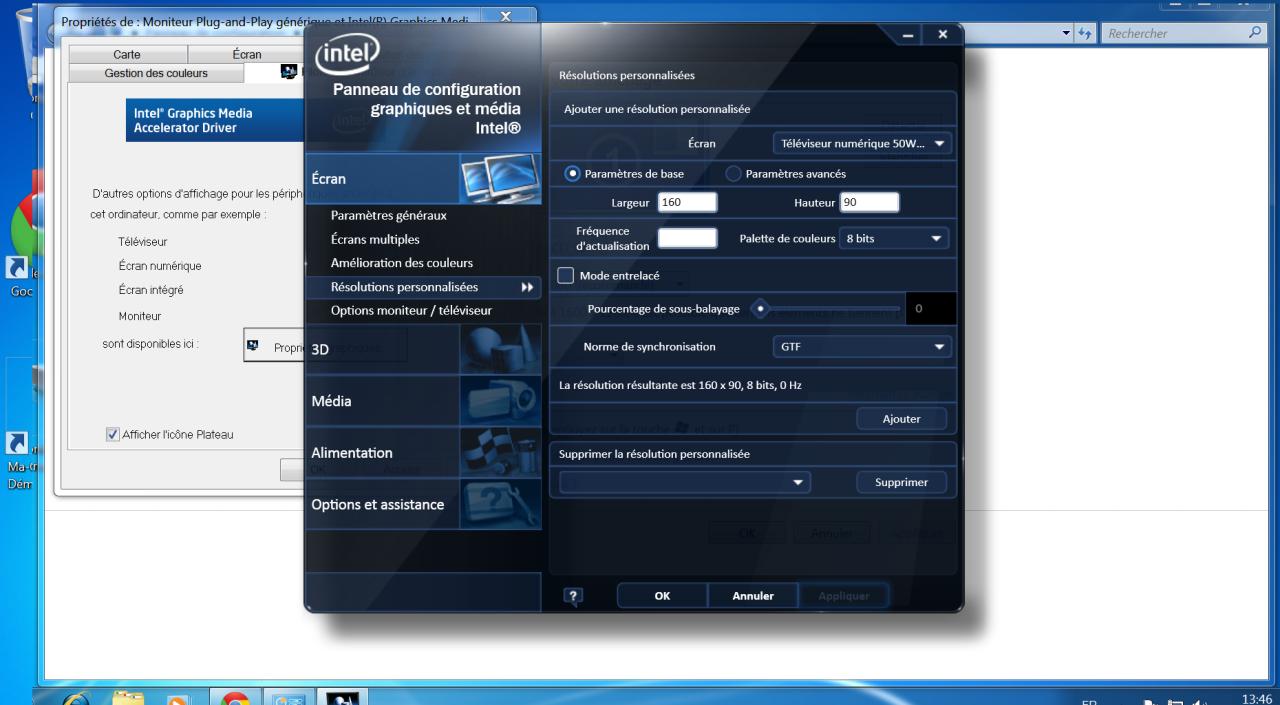
Task: Click the Ajouter button
Action: pos(901,419)
